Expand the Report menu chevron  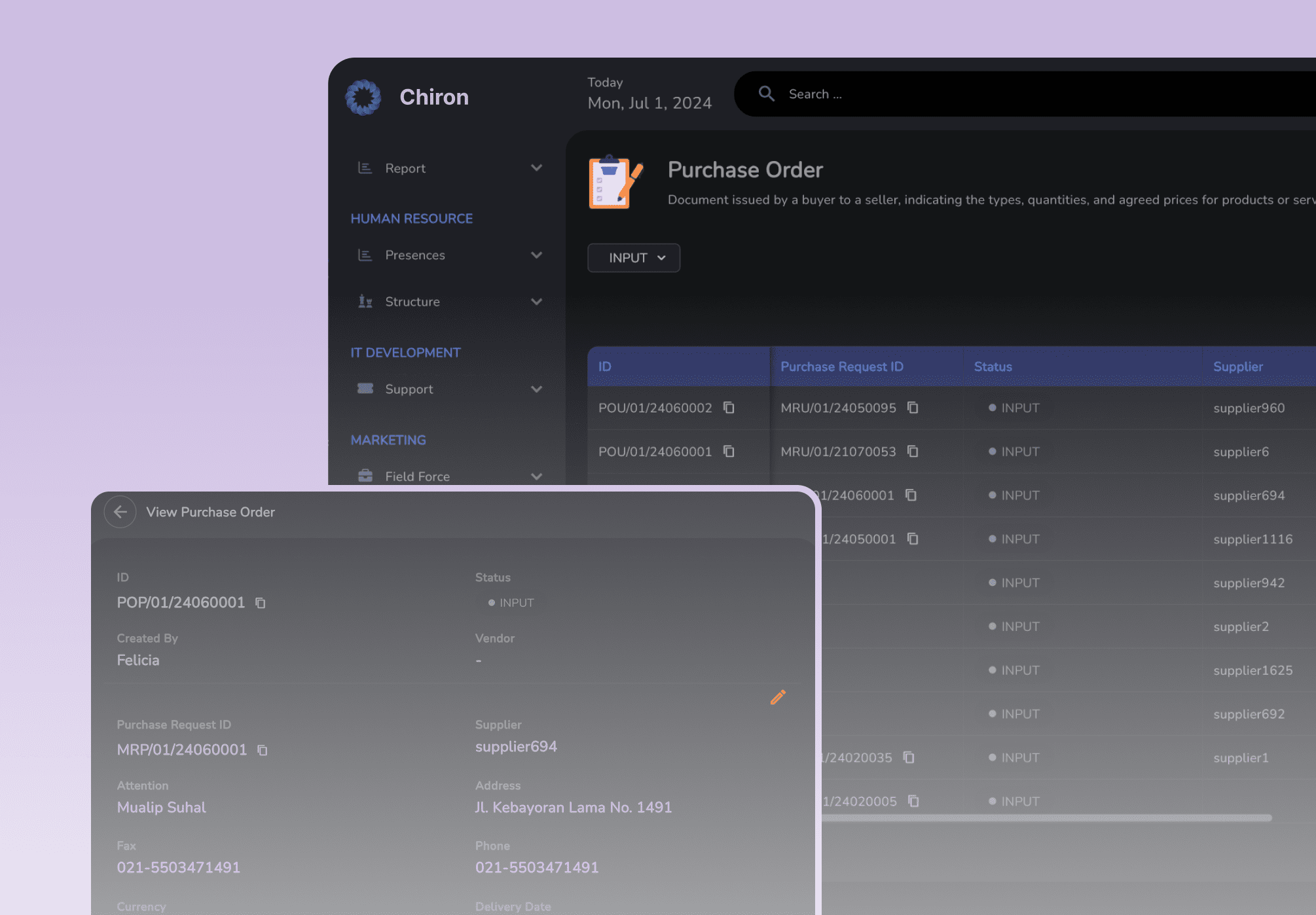(536, 168)
